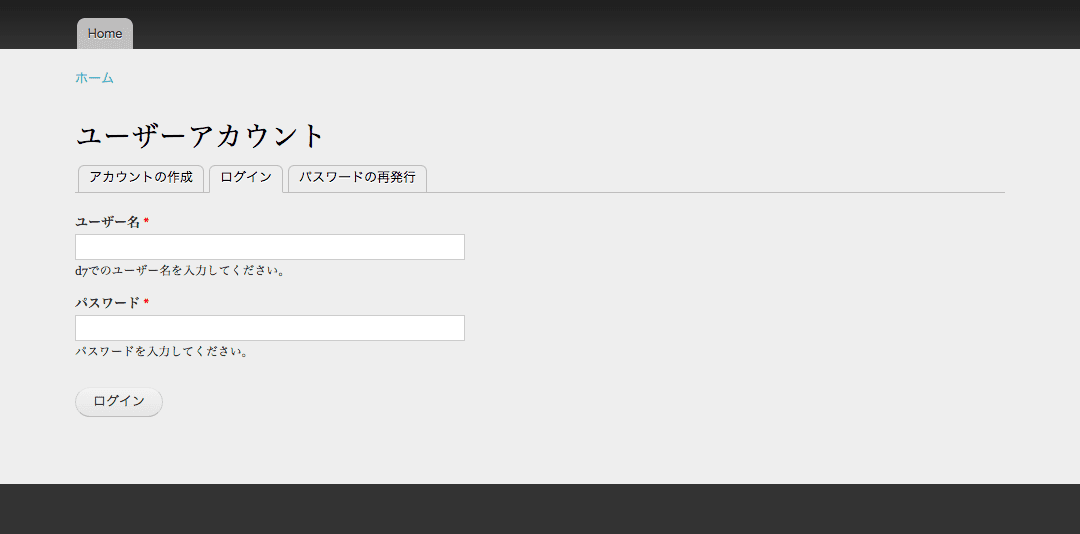
Task: Focus the パスワード input field
Action: 270,328
